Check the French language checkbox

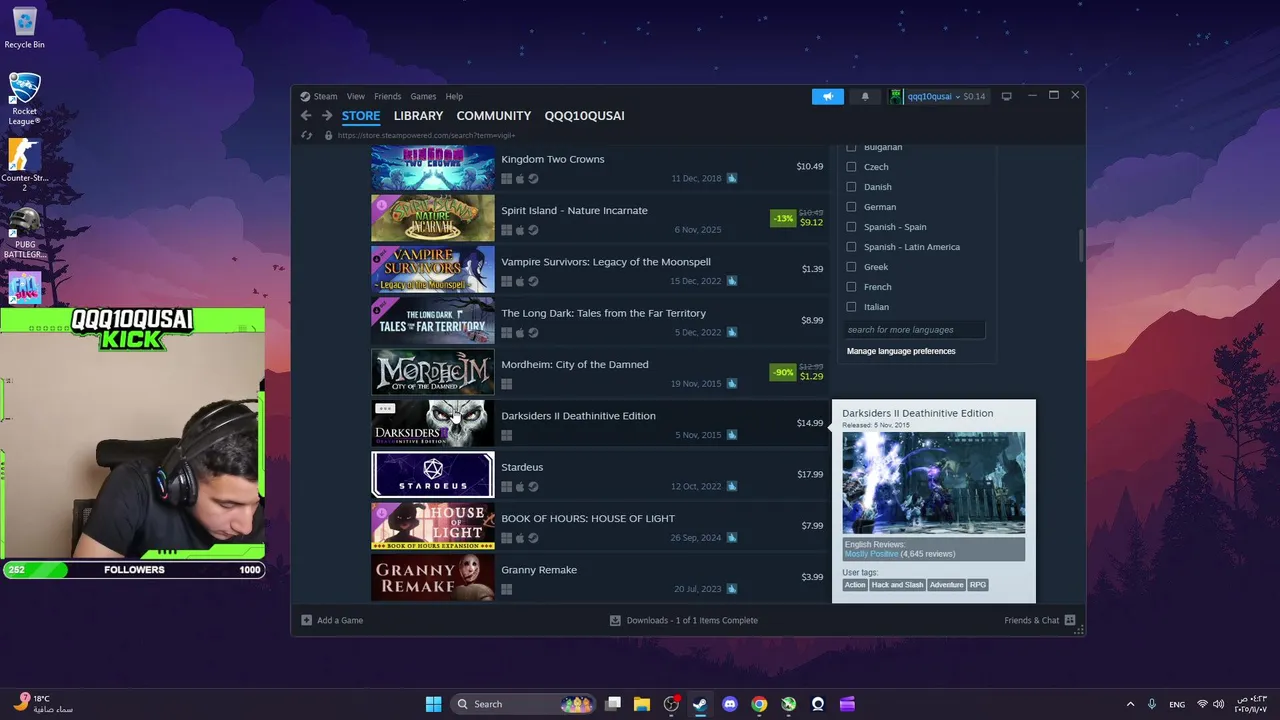click(x=852, y=287)
